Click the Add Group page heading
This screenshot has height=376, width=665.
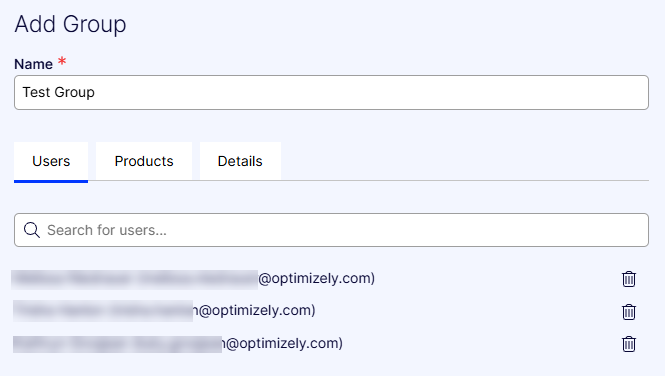(x=70, y=24)
